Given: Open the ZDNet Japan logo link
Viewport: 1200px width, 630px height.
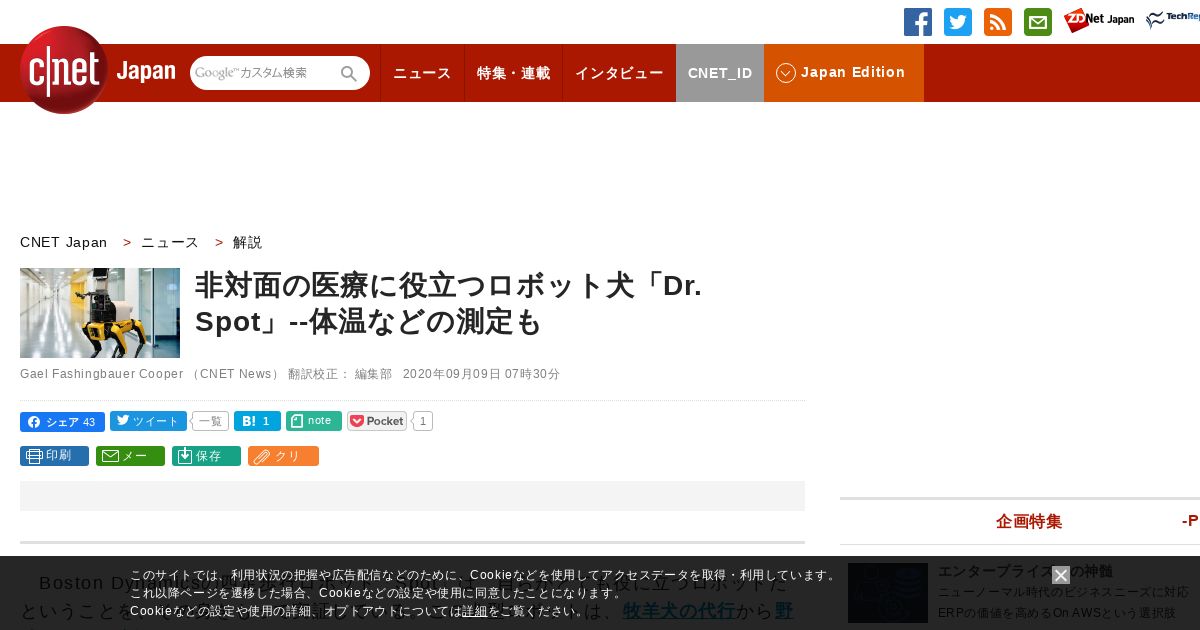Looking at the screenshot, I should [1099, 20].
